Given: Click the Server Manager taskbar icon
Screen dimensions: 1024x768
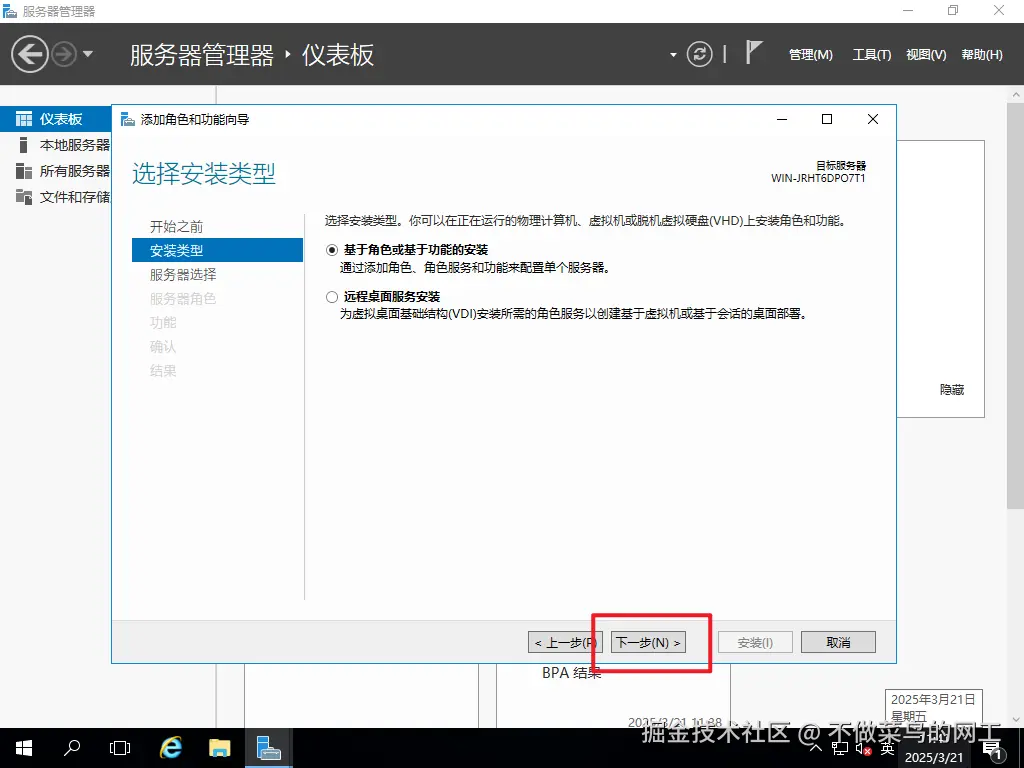Looking at the screenshot, I should pyautogui.click(x=268, y=747).
